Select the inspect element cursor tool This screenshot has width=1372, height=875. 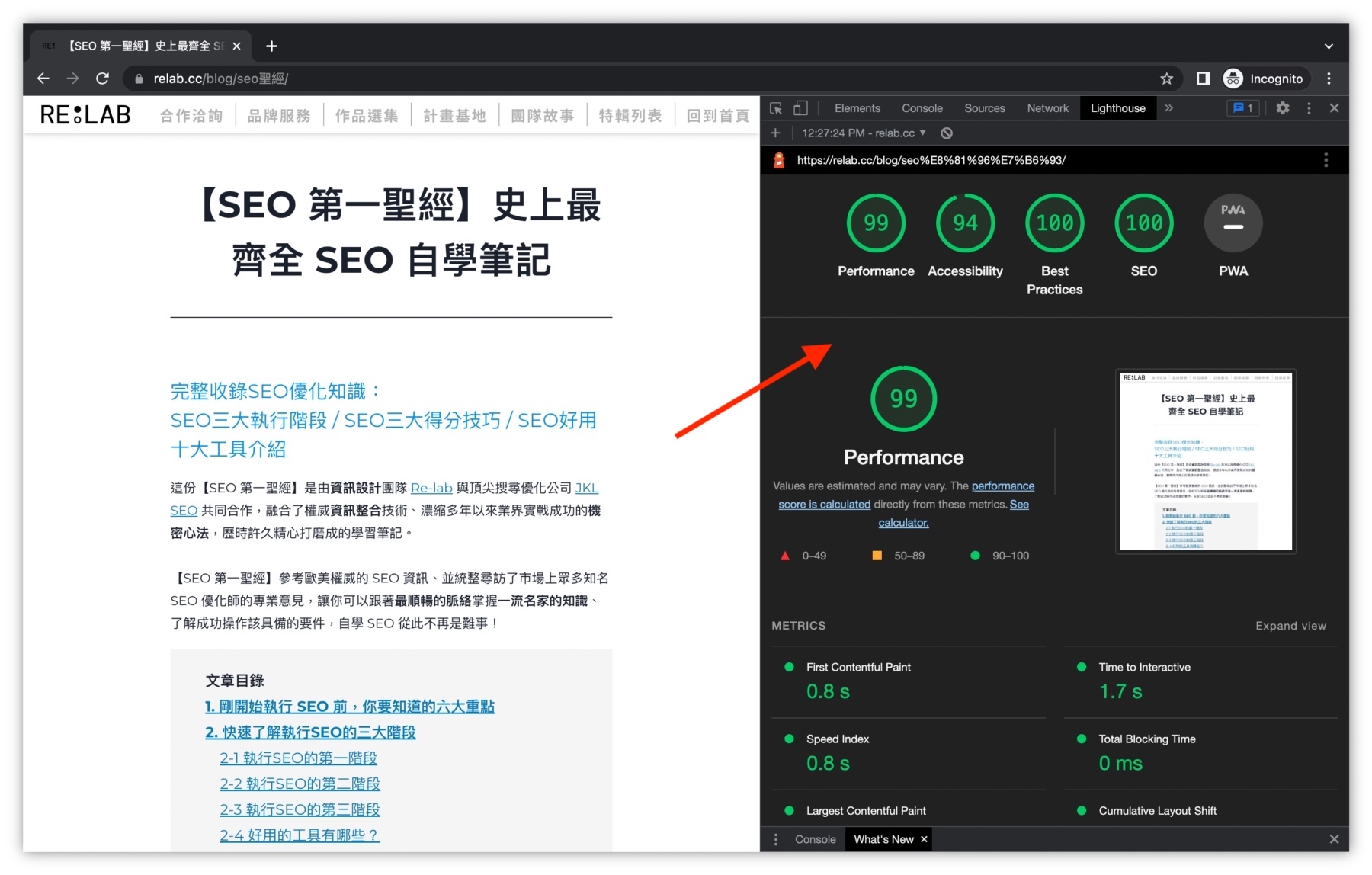tap(775, 108)
